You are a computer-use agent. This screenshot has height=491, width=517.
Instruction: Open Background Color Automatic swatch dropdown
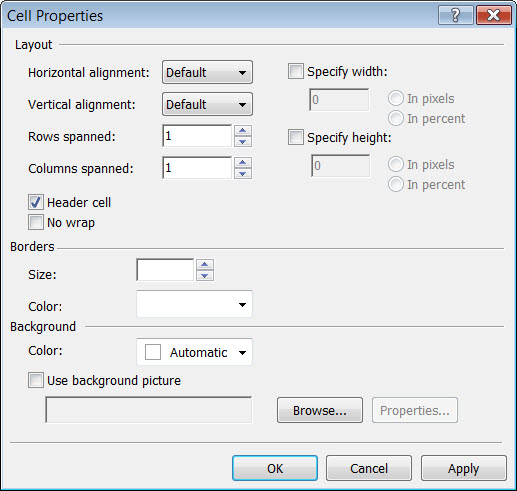tap(194, 352)
